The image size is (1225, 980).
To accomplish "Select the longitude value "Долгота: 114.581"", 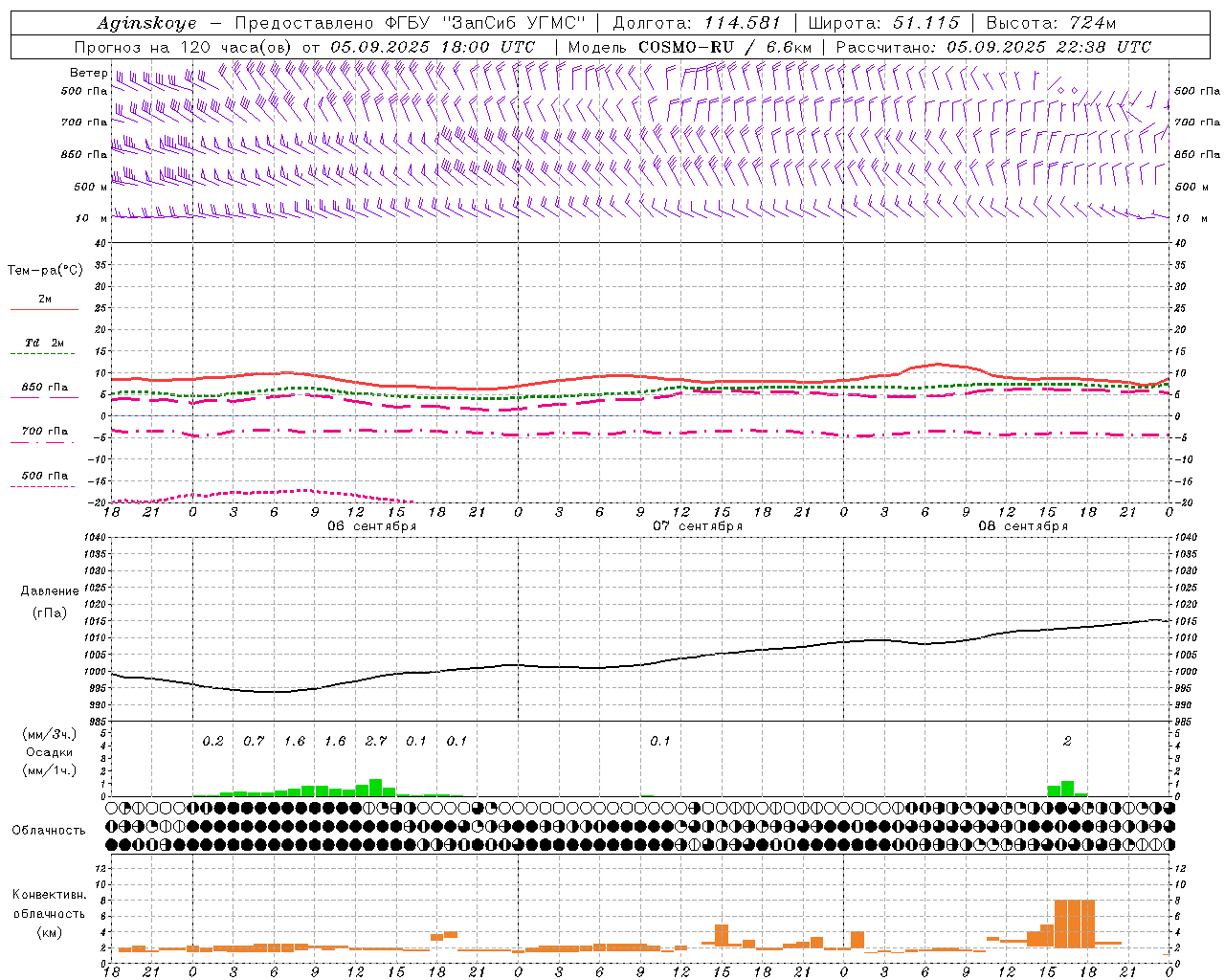I will [x=697, y=23].
